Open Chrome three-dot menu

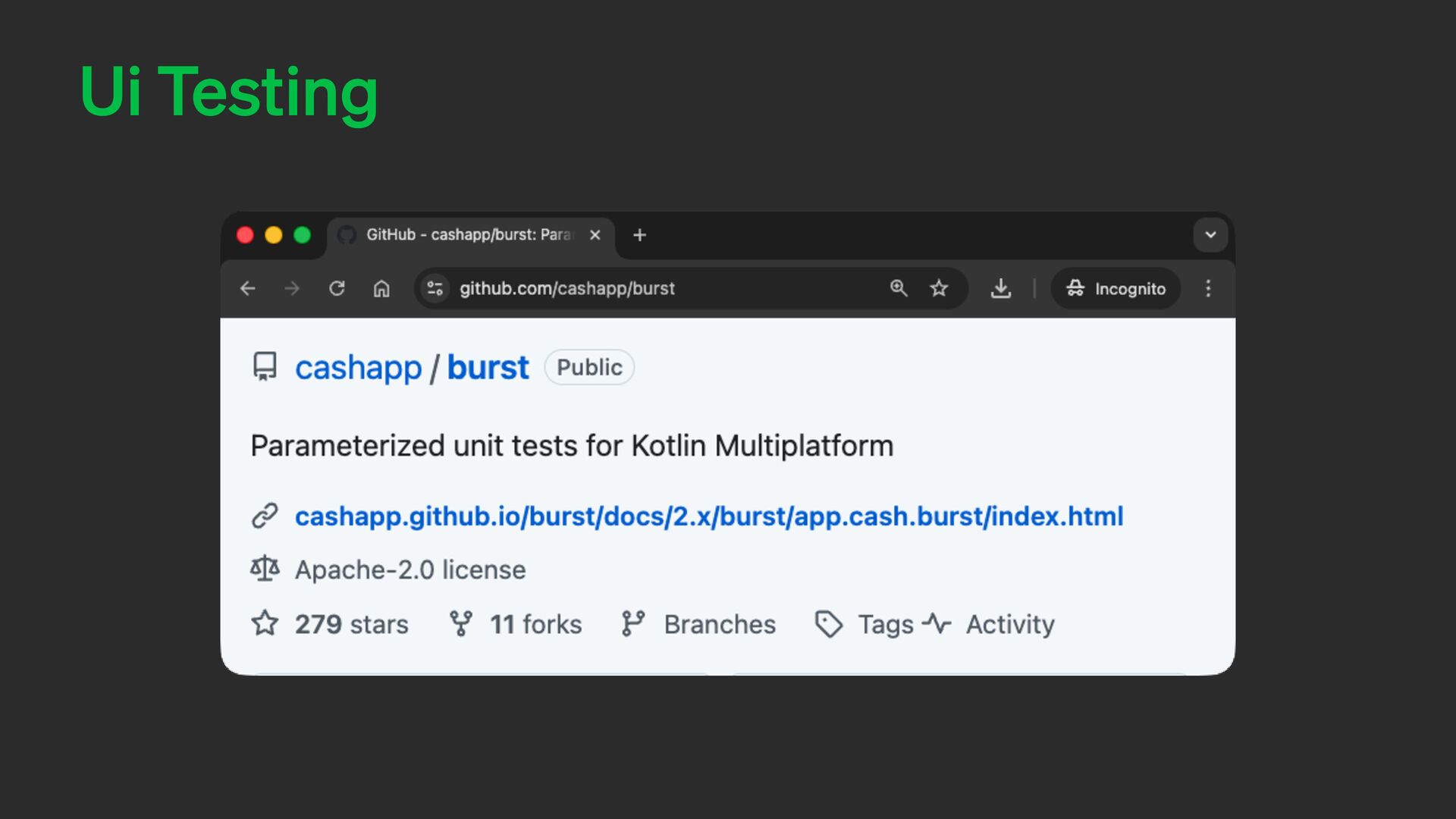1208,288
